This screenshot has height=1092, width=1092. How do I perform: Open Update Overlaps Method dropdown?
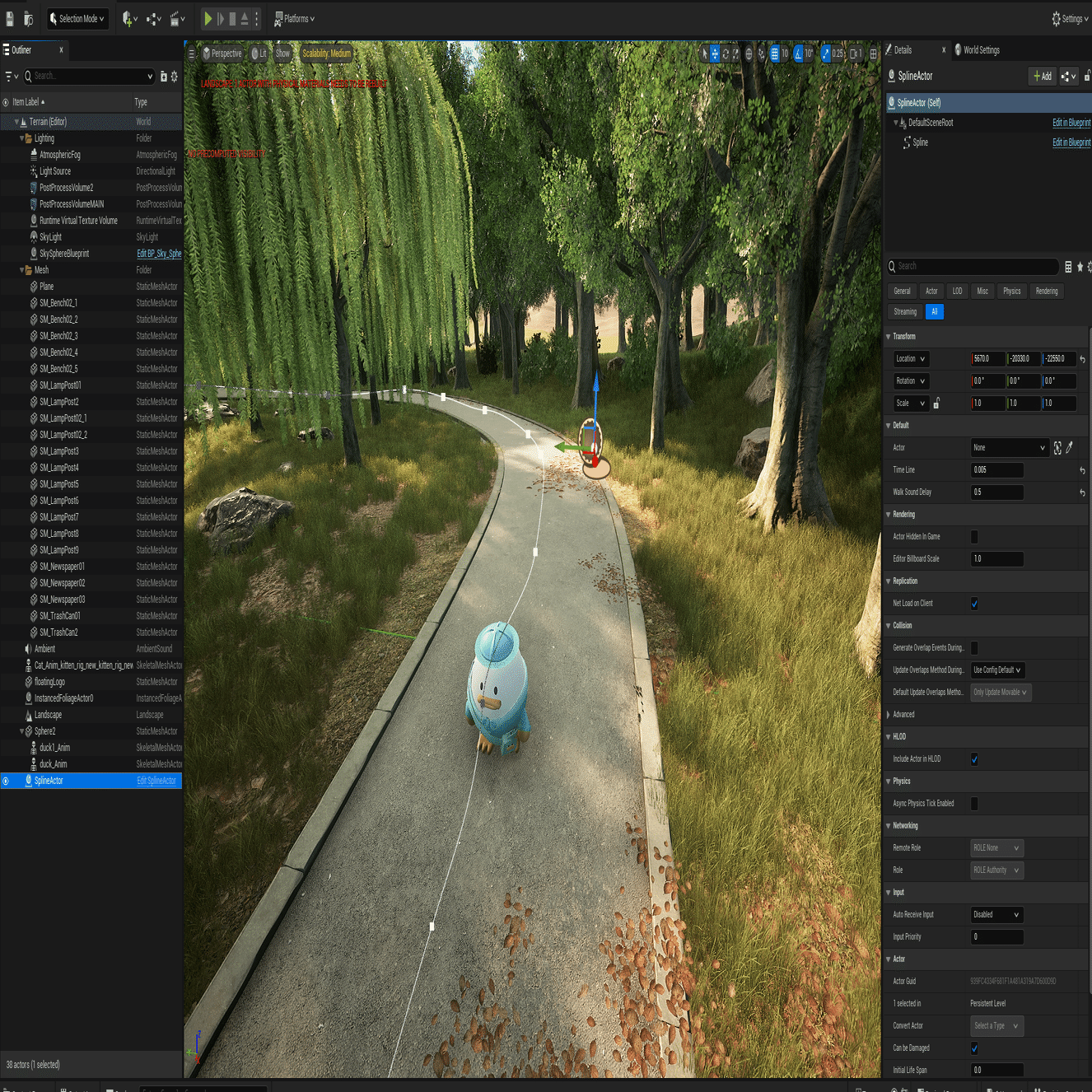[x=997, y=670]
